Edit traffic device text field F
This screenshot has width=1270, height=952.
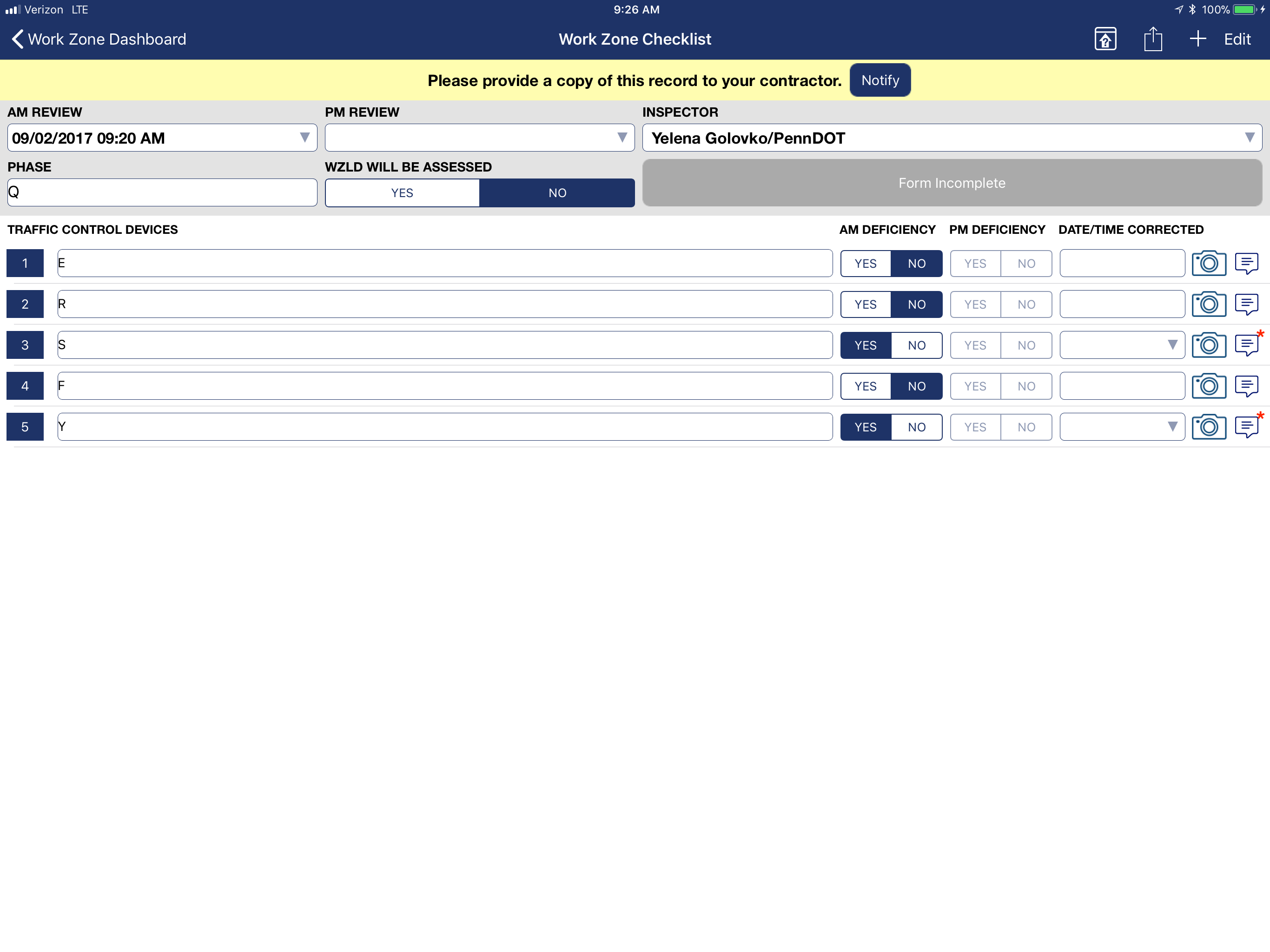(x=444, y=386)
